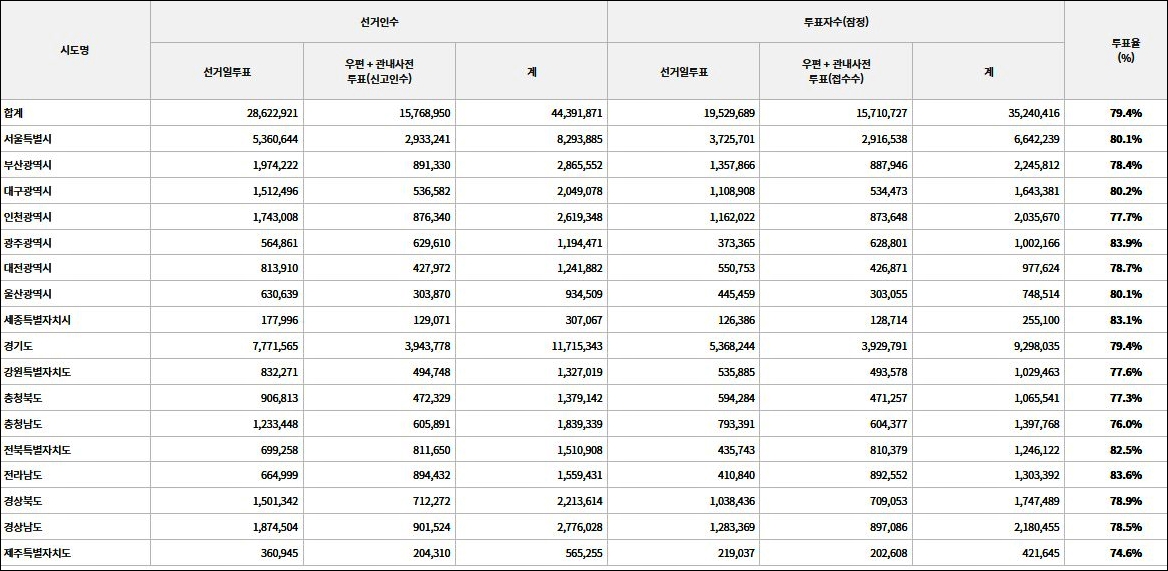This screenshot has height=571, width=1168.
Task: Click Chungnam turnout 76.0%
Action: 1126,424
